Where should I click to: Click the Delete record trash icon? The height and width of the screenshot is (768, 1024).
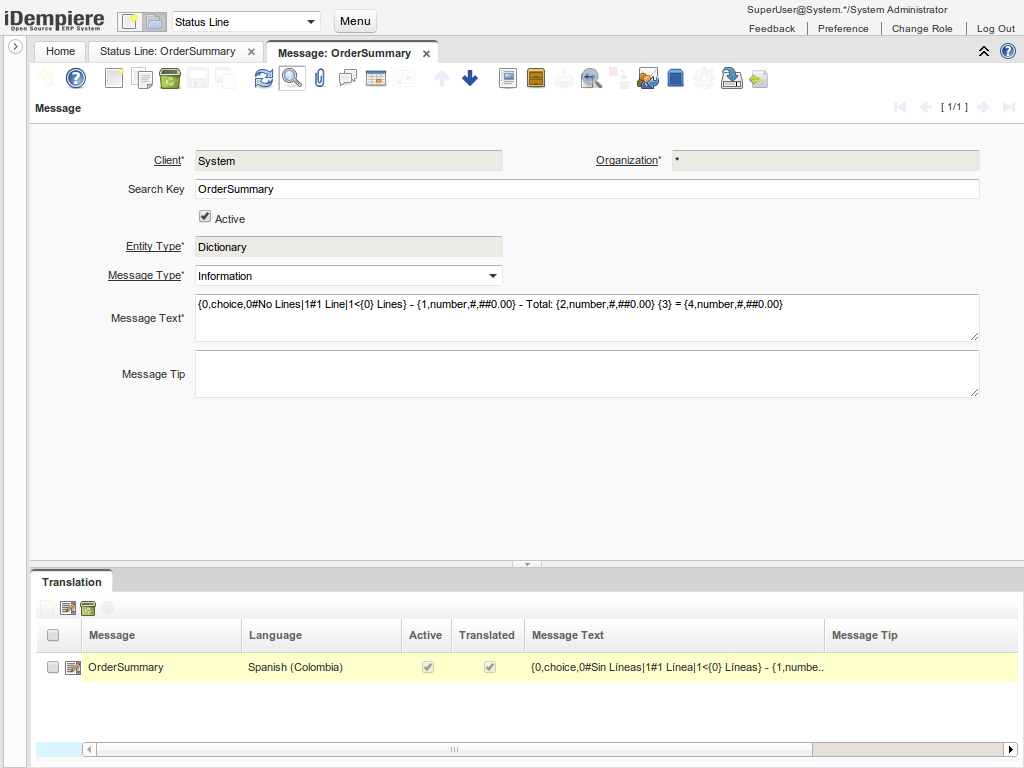(170, 78)
